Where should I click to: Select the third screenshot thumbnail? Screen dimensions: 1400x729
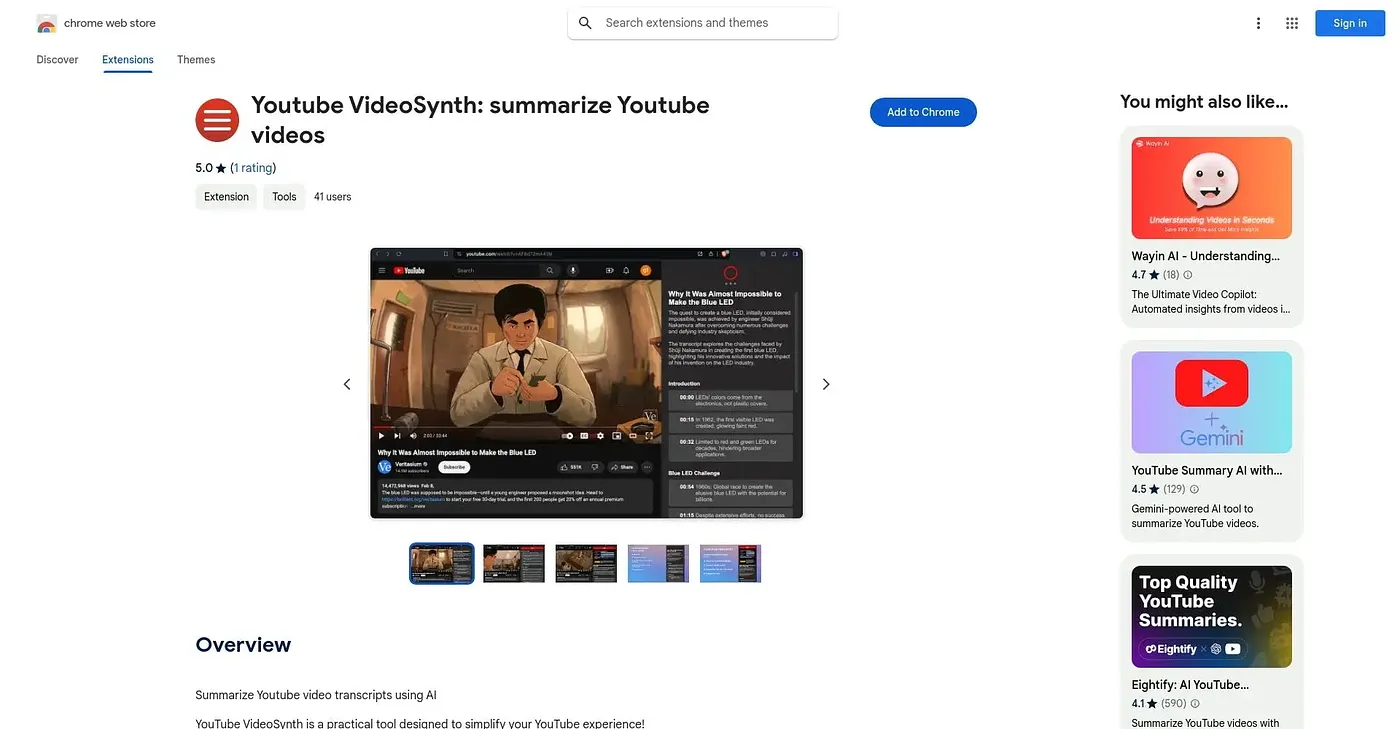(586, 564)
